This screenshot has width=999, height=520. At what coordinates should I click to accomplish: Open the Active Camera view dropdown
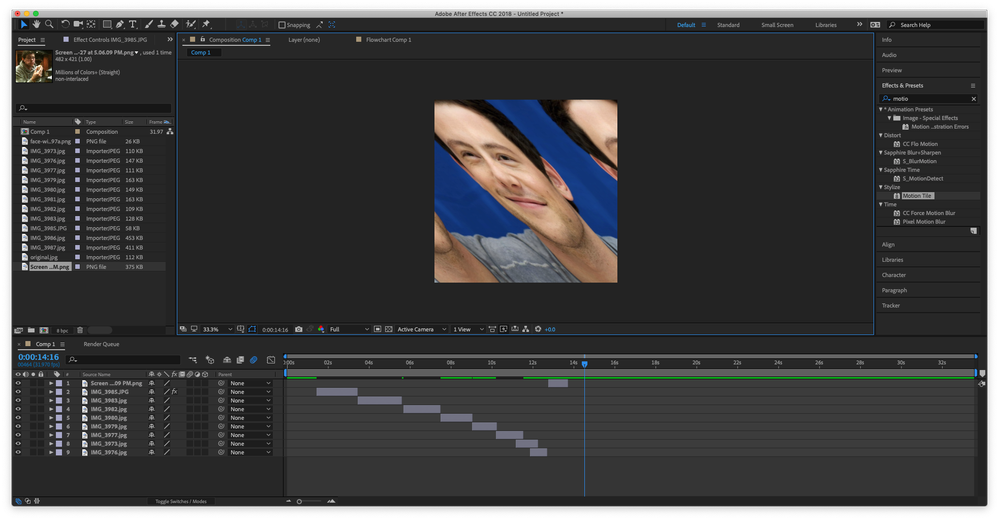tap(418, 329)
